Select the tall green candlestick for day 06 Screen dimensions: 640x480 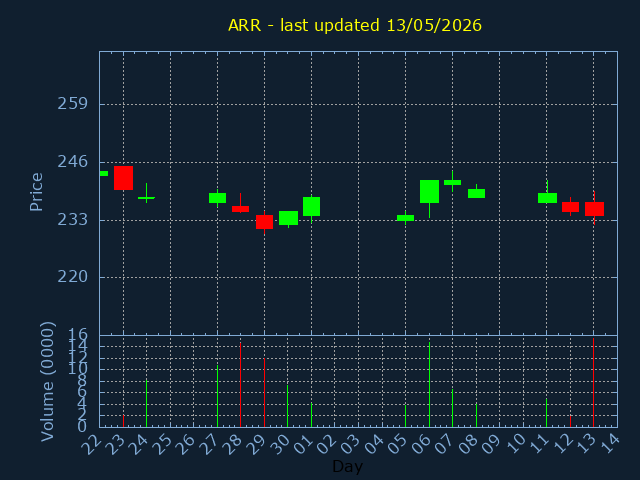(429, 191)
